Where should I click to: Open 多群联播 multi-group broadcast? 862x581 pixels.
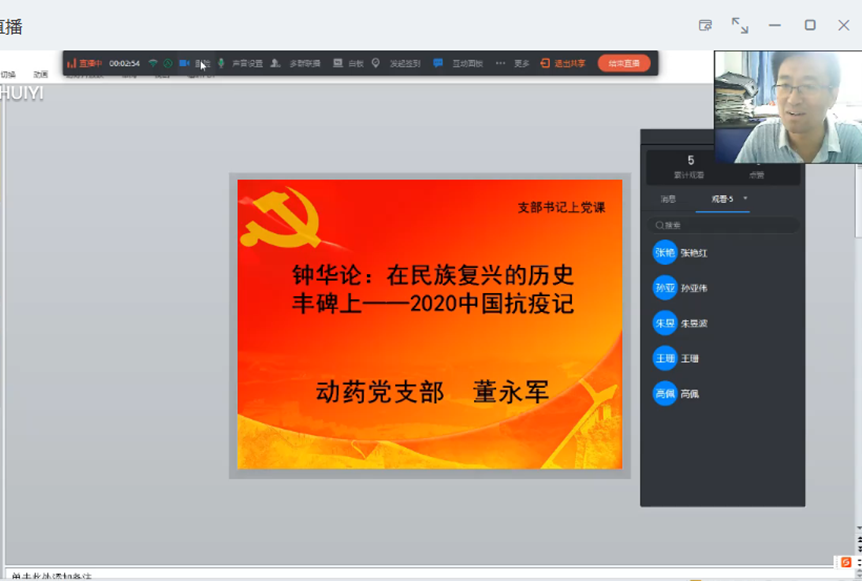tap(305, 63)
